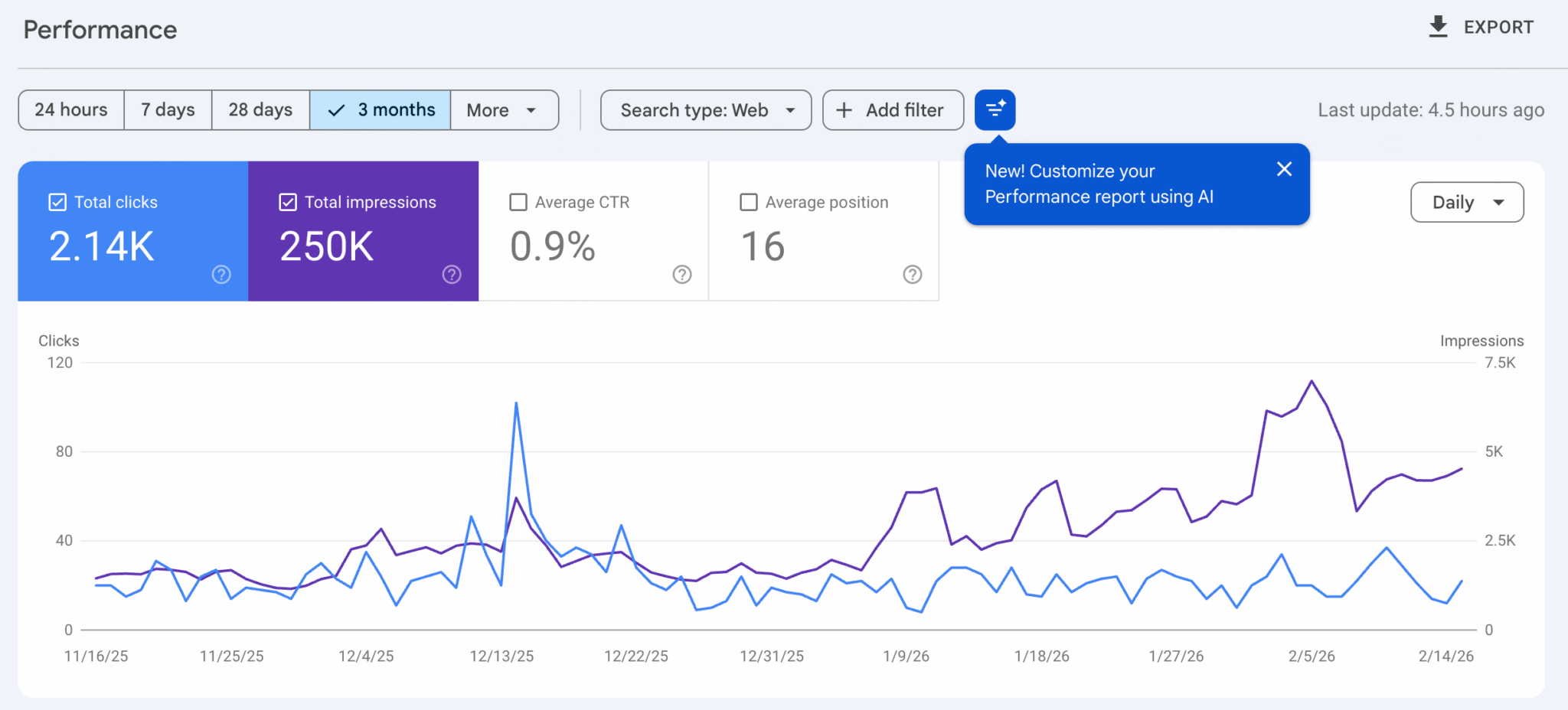The height and width of the screenshot is (710, 1568).
Task: Click the help icon on Total clicks card
Action: point(221,274)
